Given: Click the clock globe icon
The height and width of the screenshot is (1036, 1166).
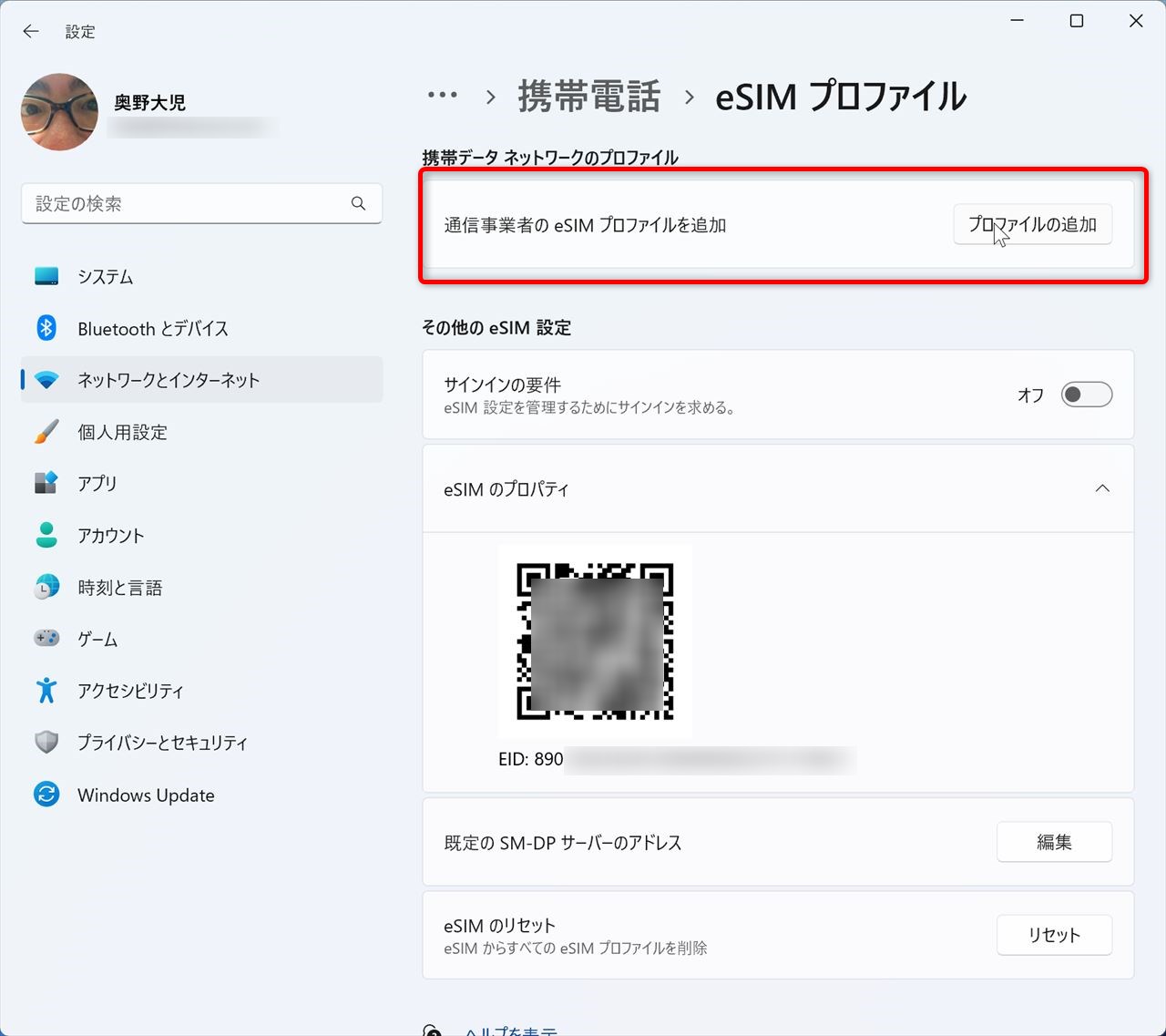Looking at the screenshot, I should coord(46,588).
